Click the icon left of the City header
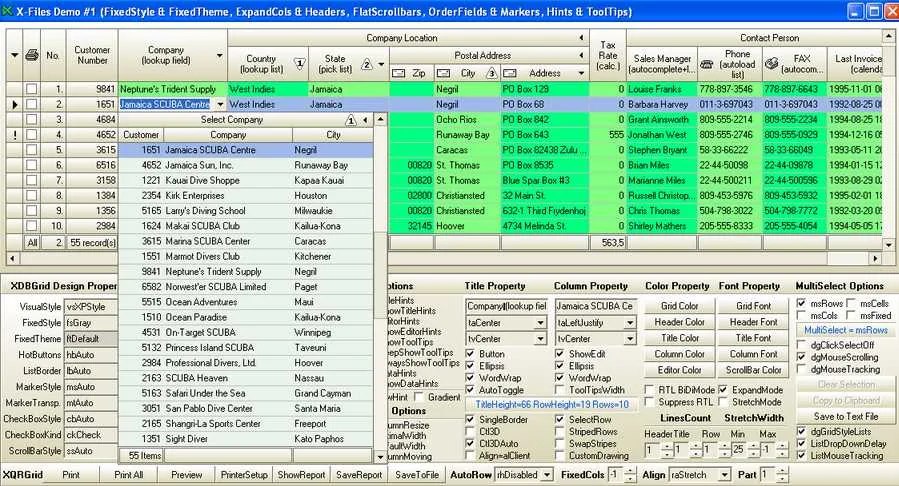Viewport: 899px width, 486px height. tap(443, 73)
